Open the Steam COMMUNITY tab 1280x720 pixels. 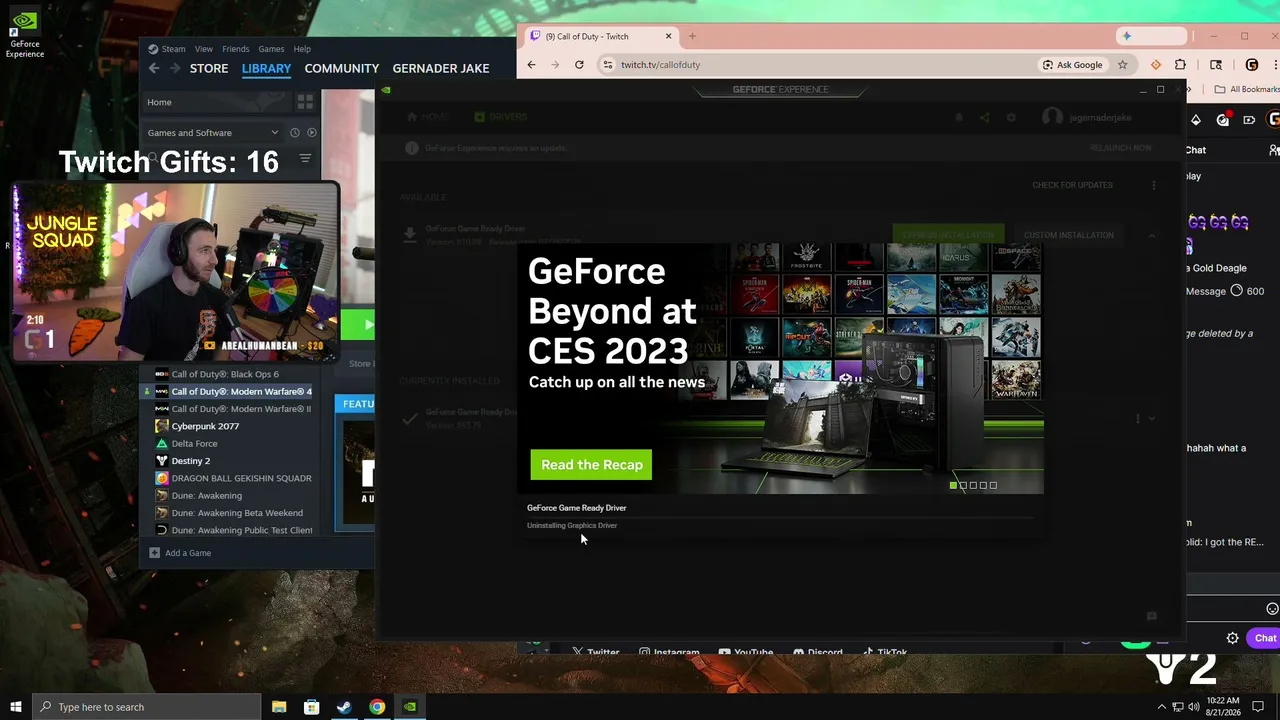(x=342, y=68)
